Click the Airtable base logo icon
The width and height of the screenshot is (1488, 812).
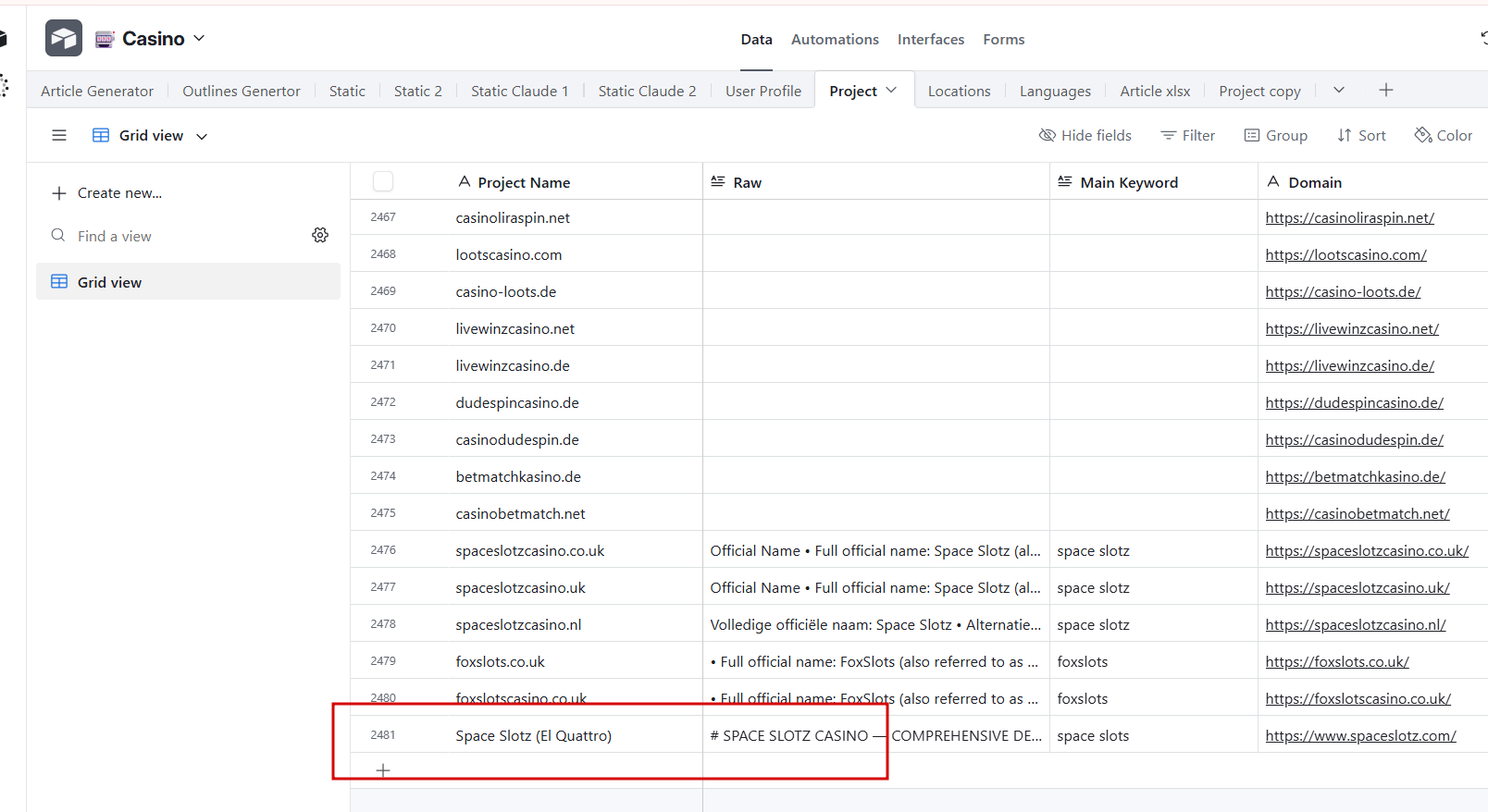(x=64, y=38)
